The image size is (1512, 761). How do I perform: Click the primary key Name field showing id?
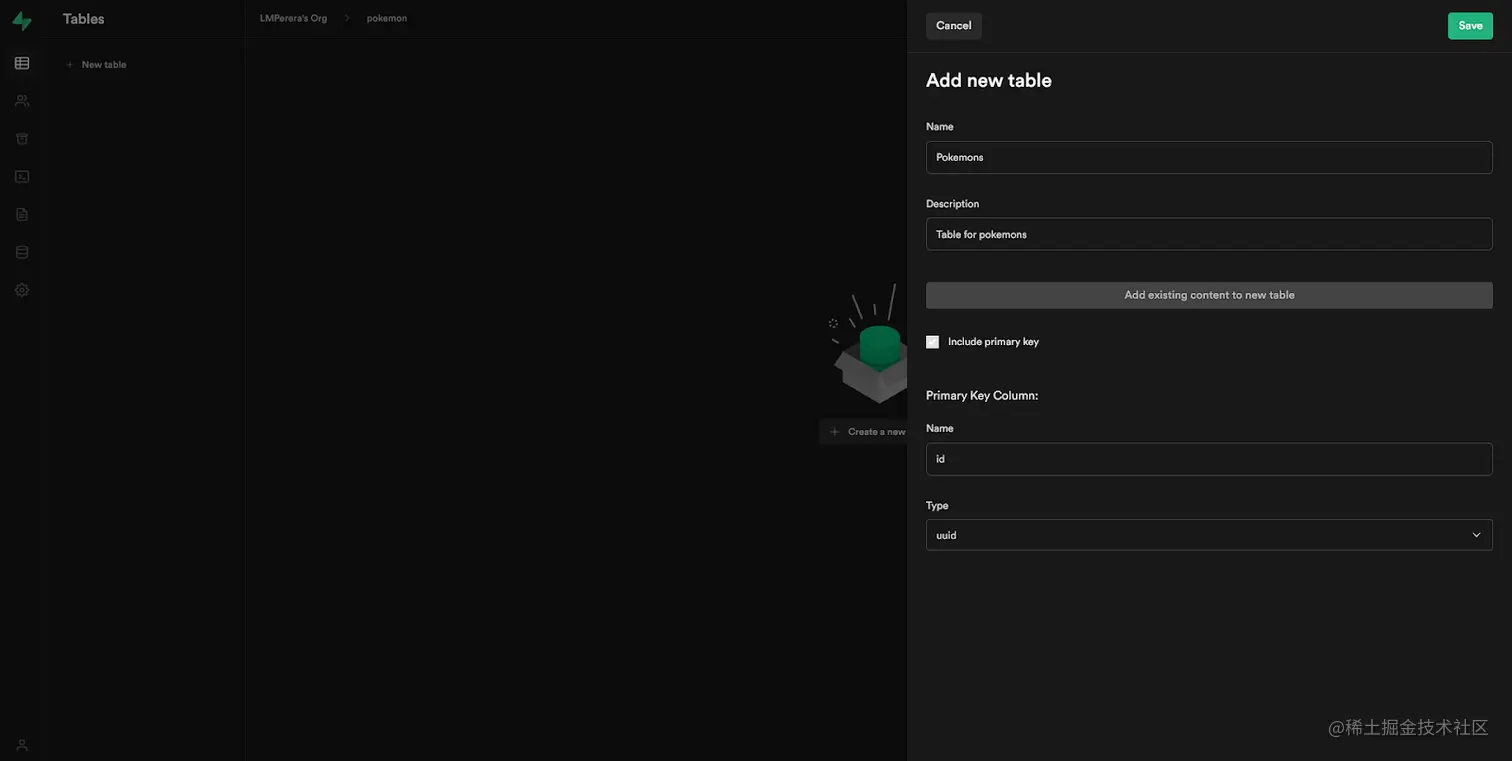(1209, 457)
